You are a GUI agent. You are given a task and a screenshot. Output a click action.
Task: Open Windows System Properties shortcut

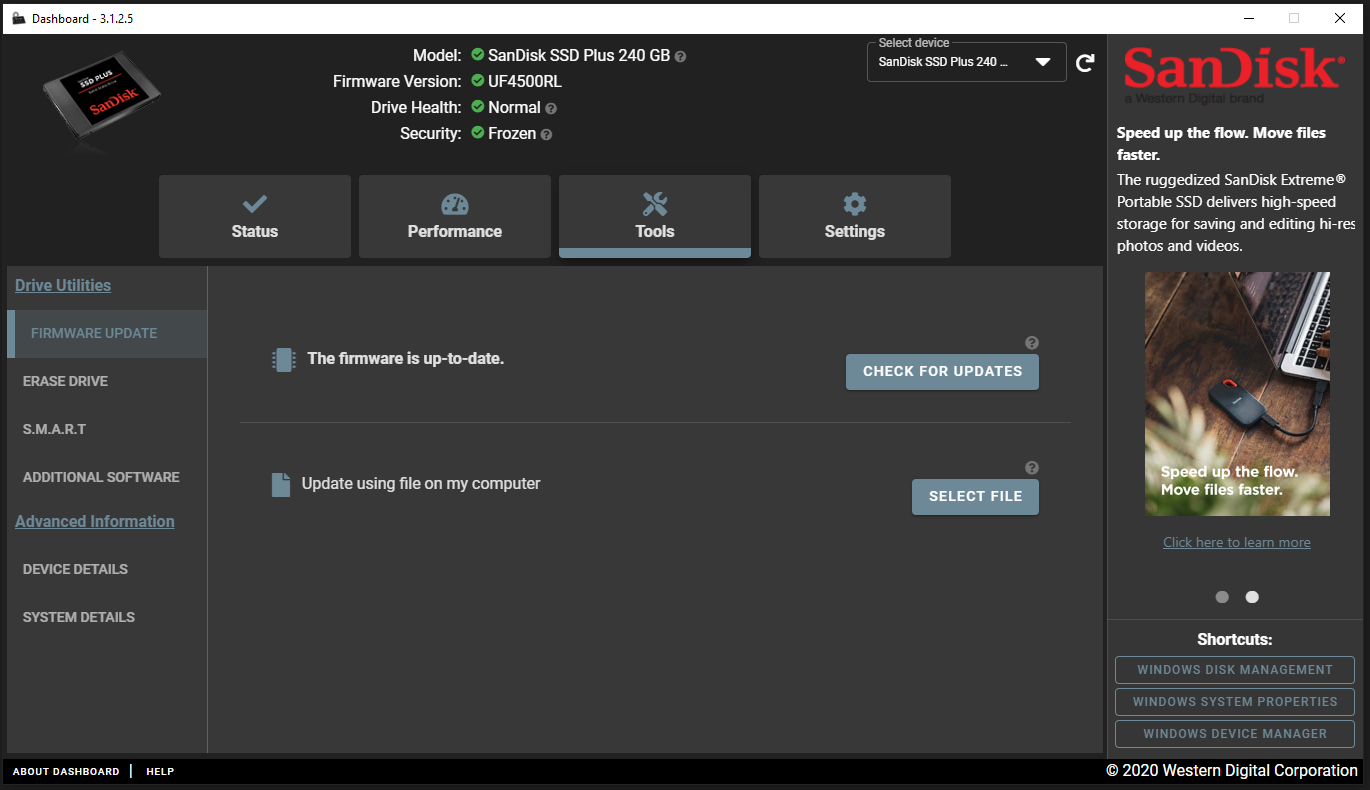[1235, 702]
